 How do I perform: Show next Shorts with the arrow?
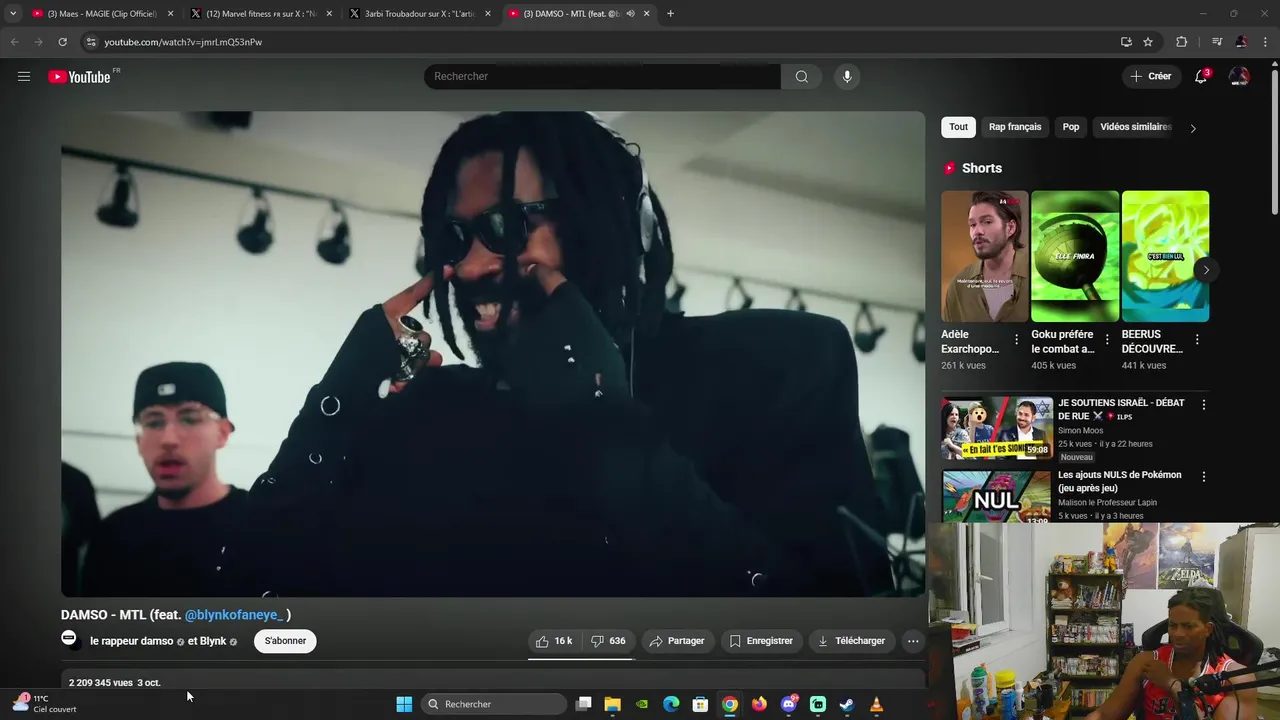click(1206, 270)
